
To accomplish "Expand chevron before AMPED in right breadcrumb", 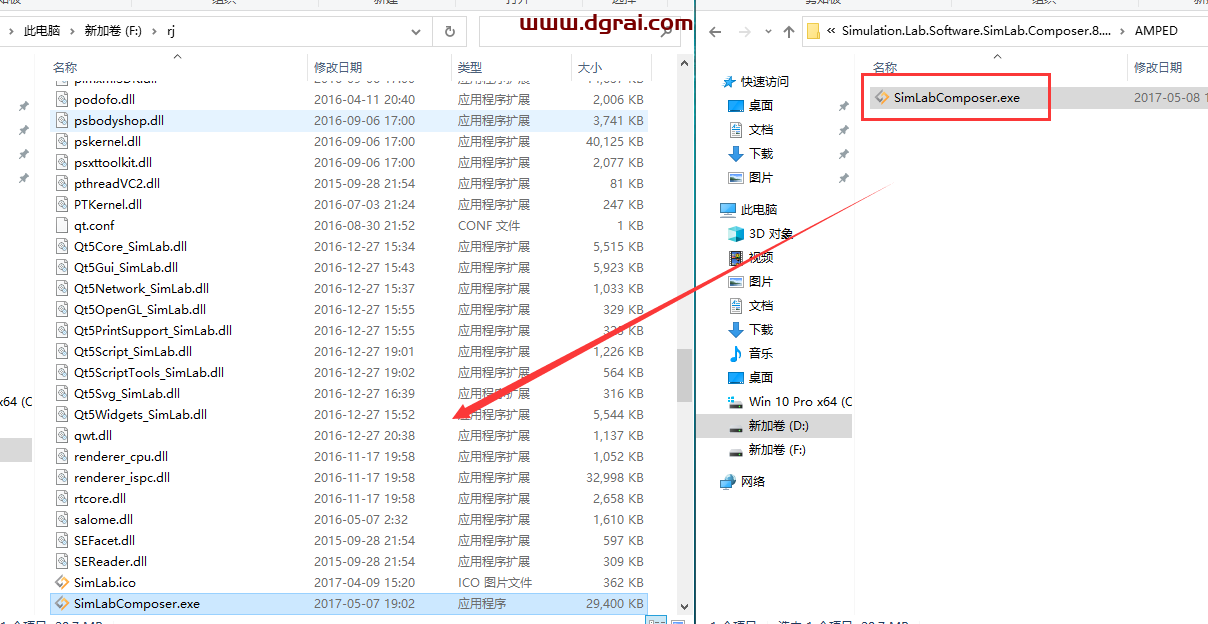I will point(1124,31).
